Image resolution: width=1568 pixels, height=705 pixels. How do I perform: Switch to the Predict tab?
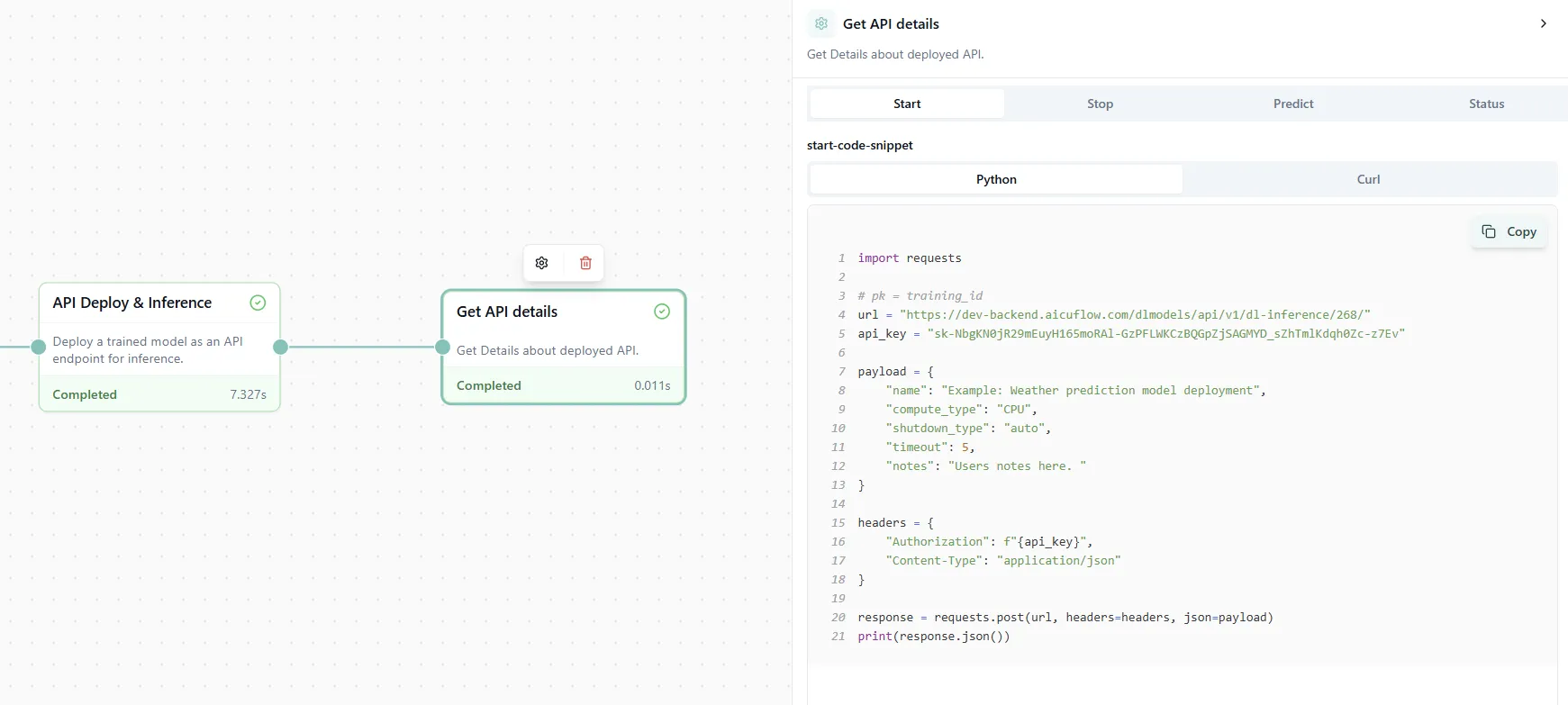(x=1292, y=104)
